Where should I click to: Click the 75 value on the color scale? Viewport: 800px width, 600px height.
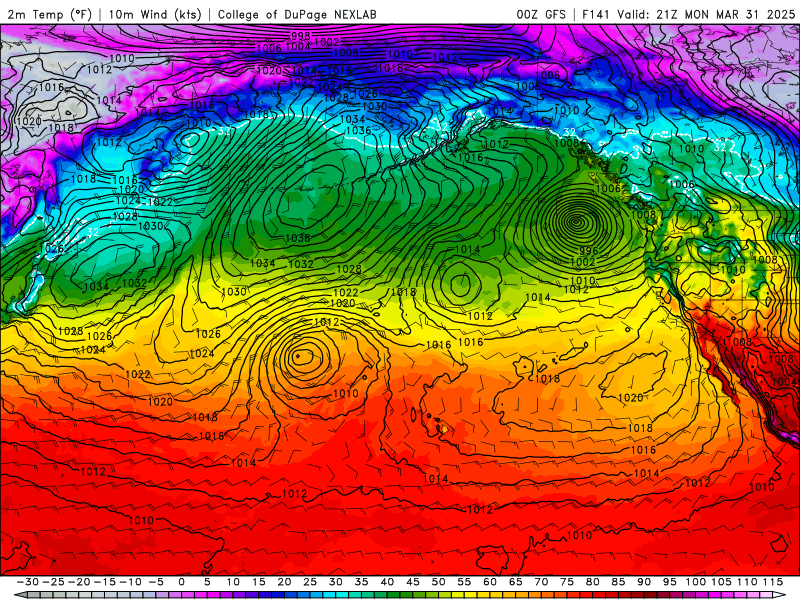coord(567,582)
